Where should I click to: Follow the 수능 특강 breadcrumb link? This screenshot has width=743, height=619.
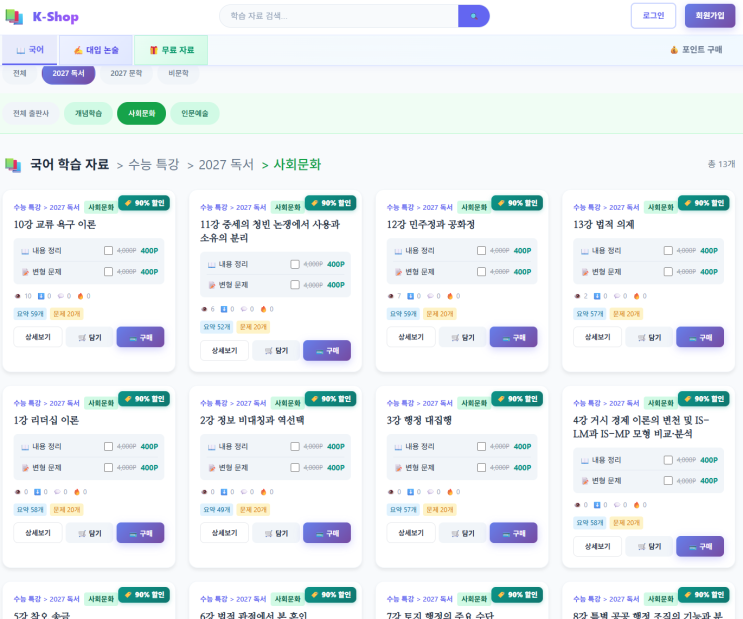(x=153, y=164)
